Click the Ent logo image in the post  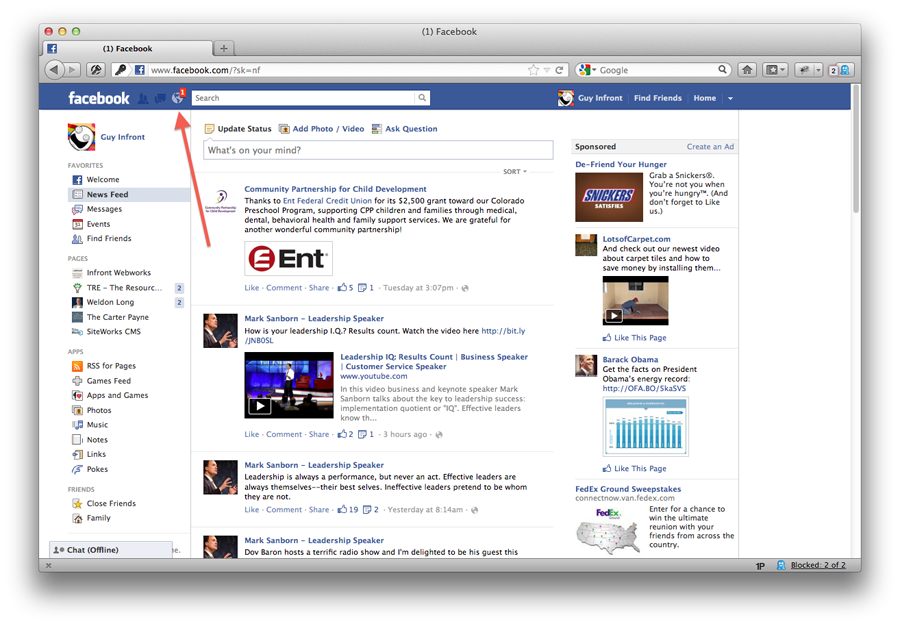point(288,258)
